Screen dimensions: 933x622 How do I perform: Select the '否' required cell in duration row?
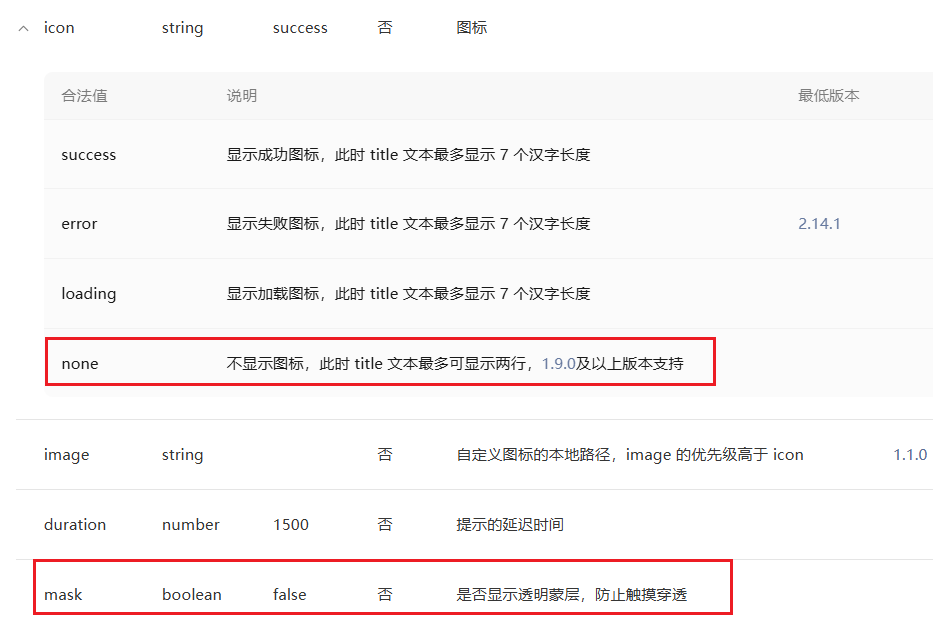(x=385, y=525)
